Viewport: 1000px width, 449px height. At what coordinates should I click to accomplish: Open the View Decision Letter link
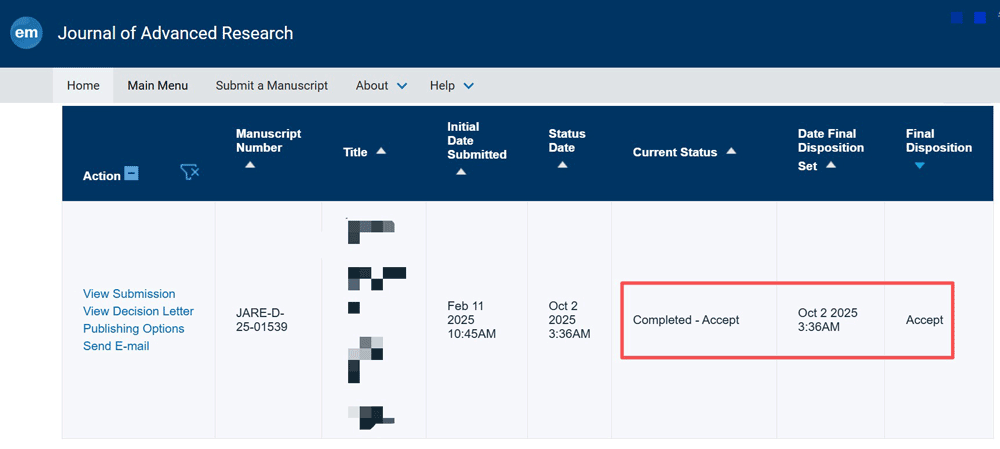coord(138,311)
